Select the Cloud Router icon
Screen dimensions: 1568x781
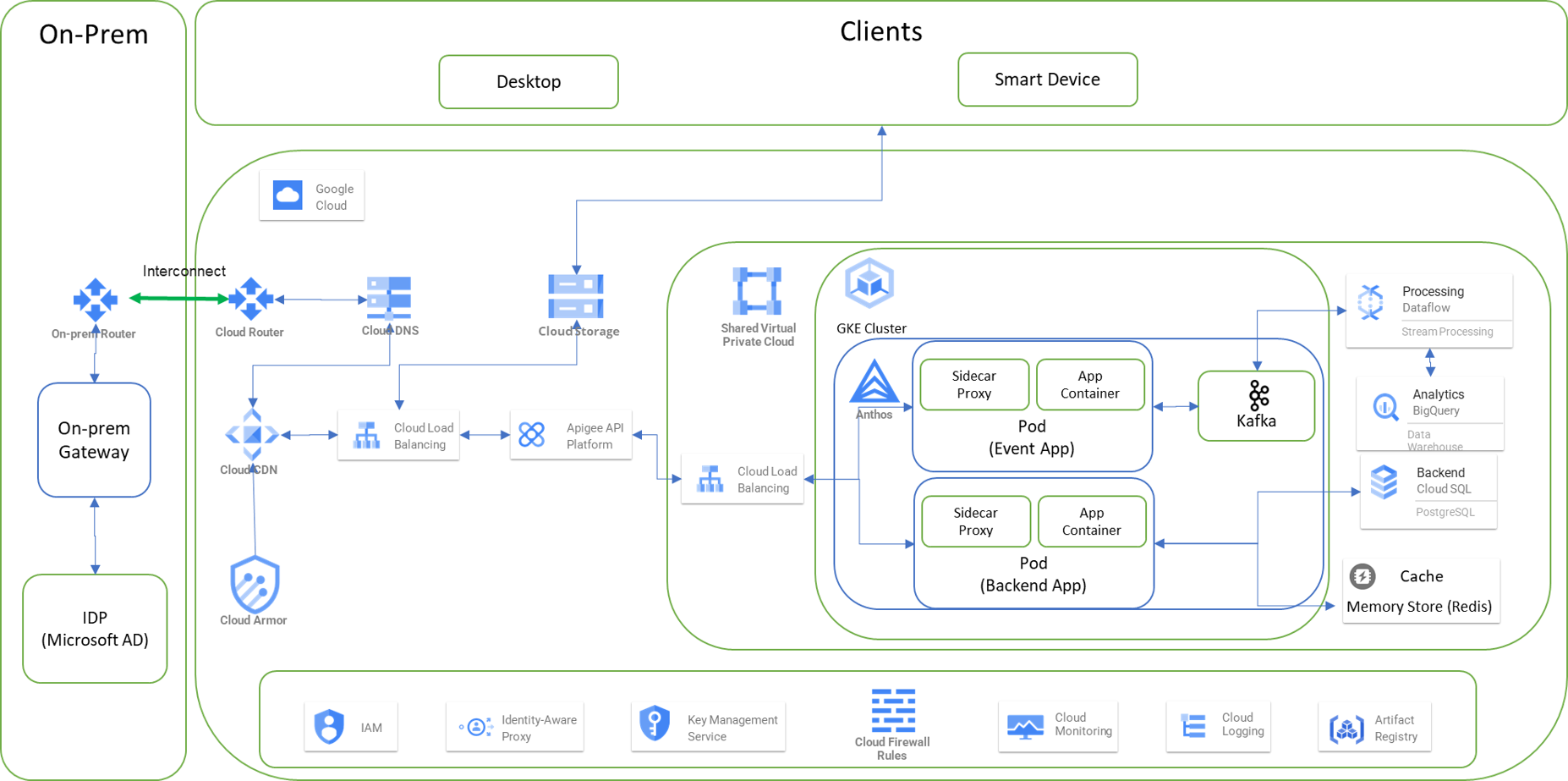(250, 299)
